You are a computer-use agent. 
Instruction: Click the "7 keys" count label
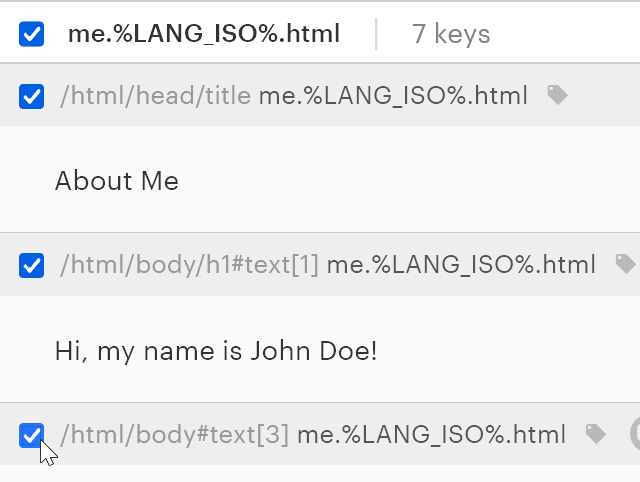pyautogui.click(x=451, y=35)
